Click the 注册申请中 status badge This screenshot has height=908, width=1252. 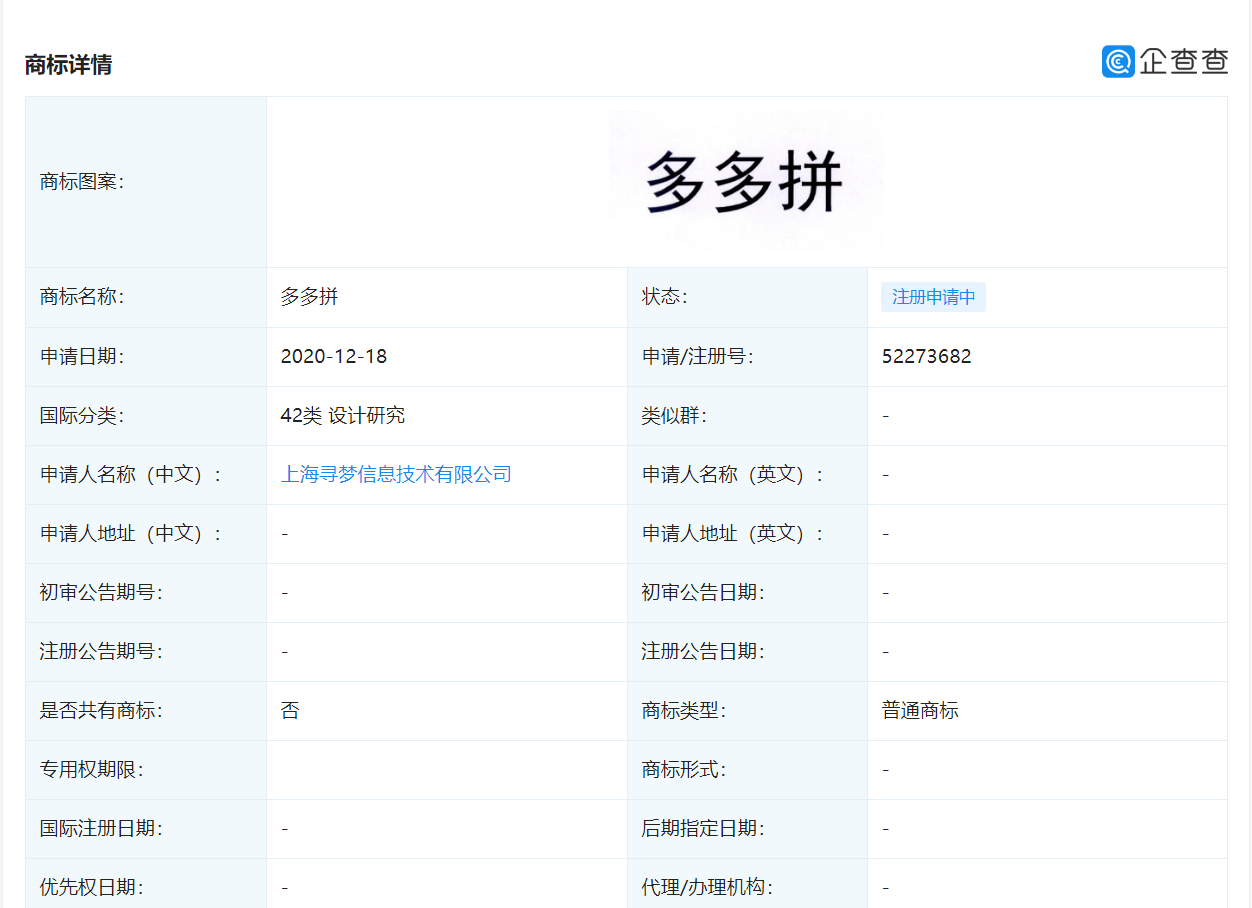coord(933,297)
